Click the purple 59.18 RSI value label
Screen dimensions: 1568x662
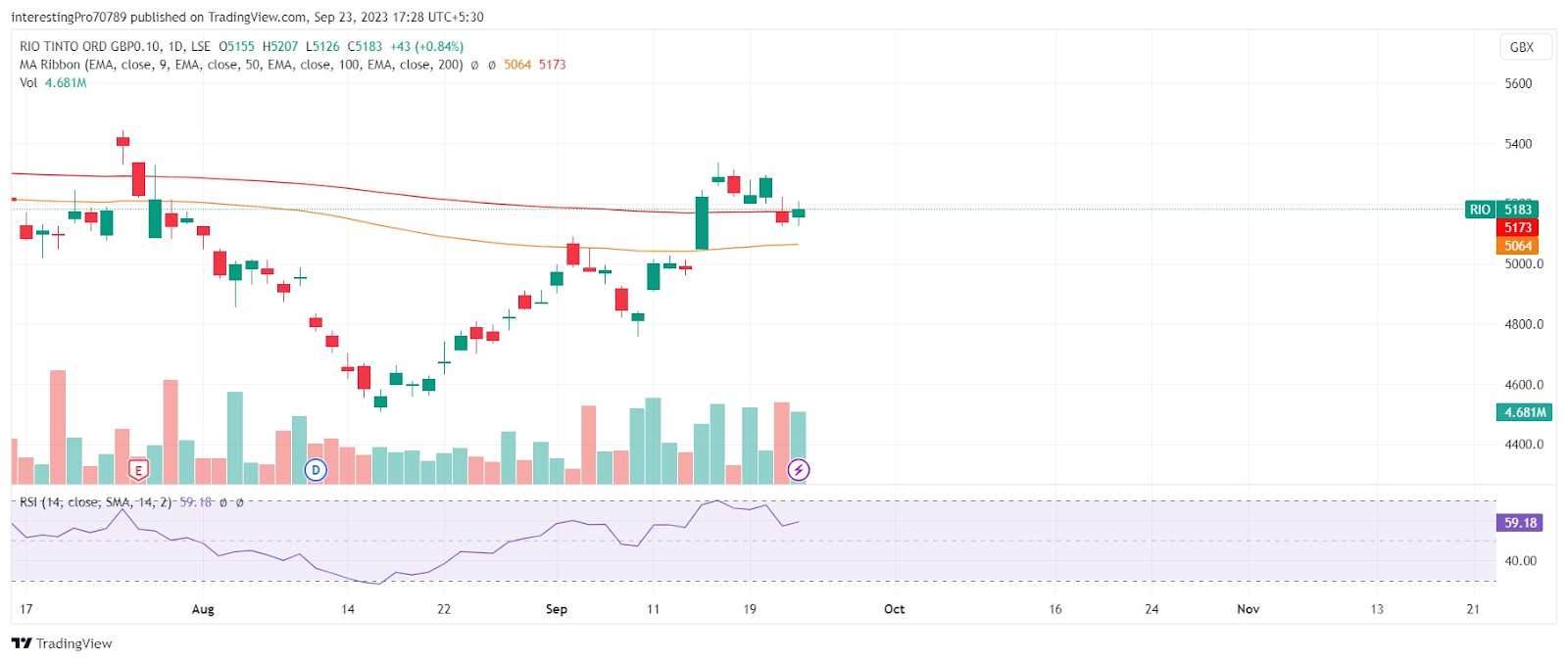[x=1520, y=523]
